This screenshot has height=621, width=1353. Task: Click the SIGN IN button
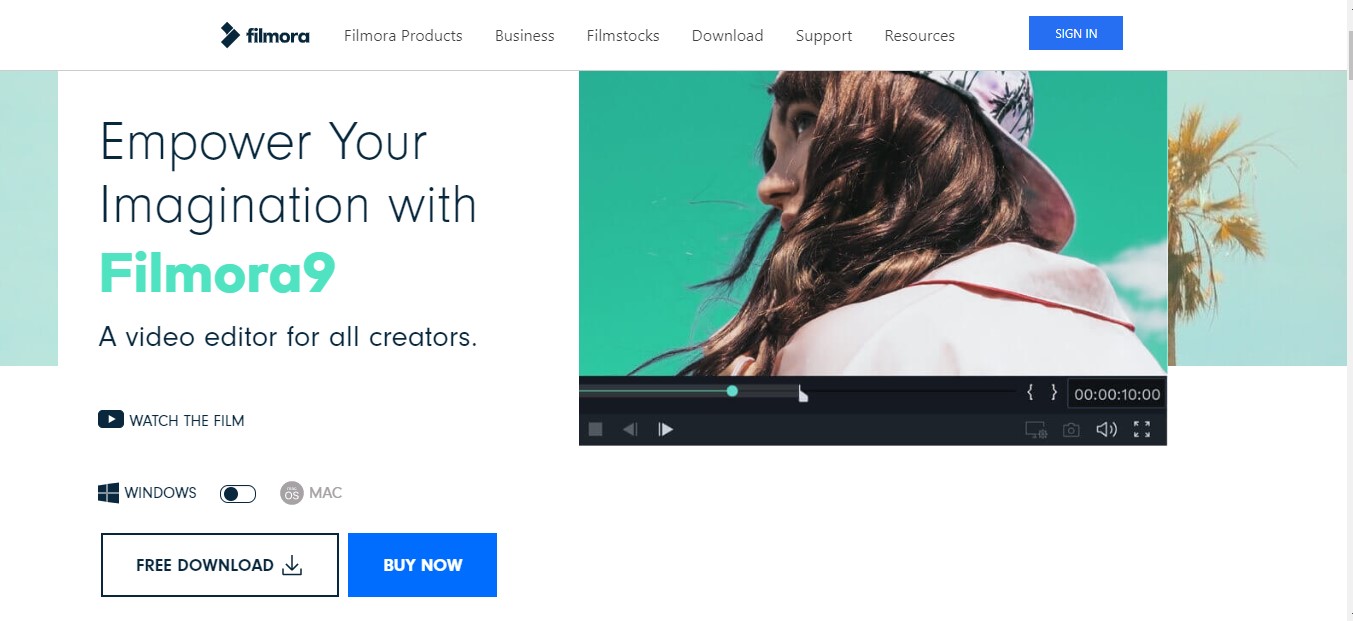click(x=1076, y=33)
